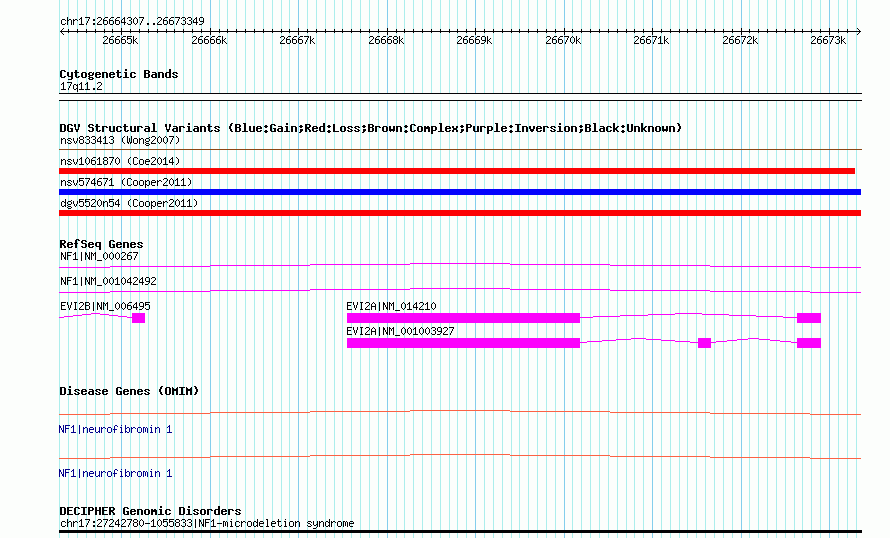Click the 26665k ruler tick label
The image size is (890, 538).
click(x=120, y=40)
